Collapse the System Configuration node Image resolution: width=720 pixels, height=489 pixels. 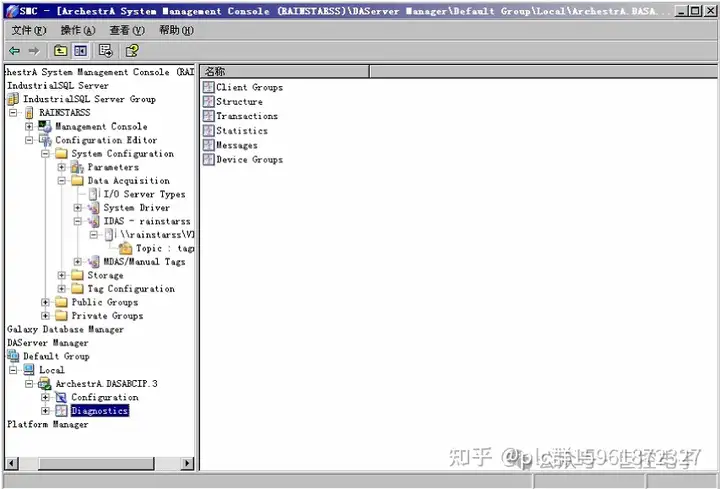(45, 153)
